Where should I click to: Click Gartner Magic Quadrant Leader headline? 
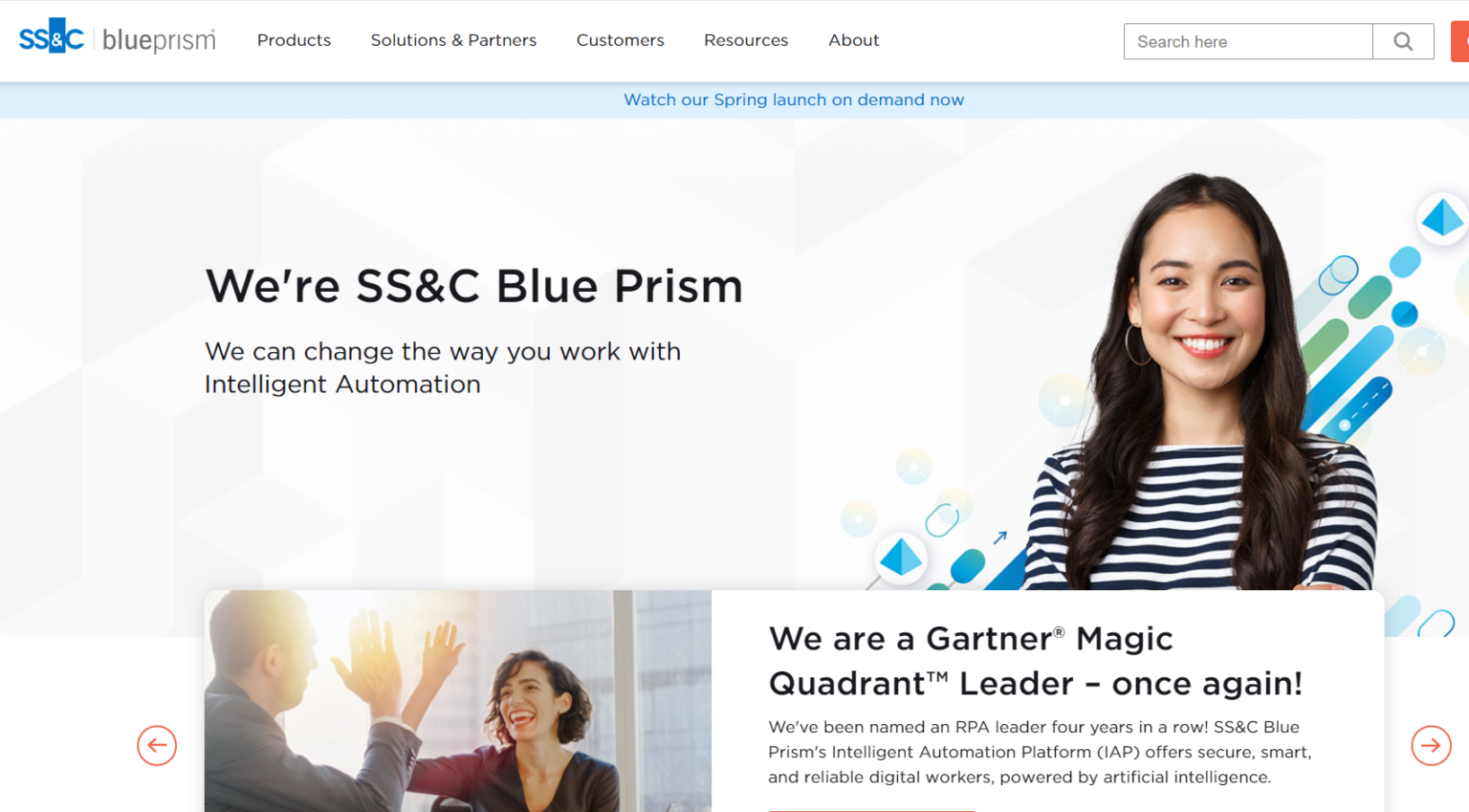(x=1036, y=661)
